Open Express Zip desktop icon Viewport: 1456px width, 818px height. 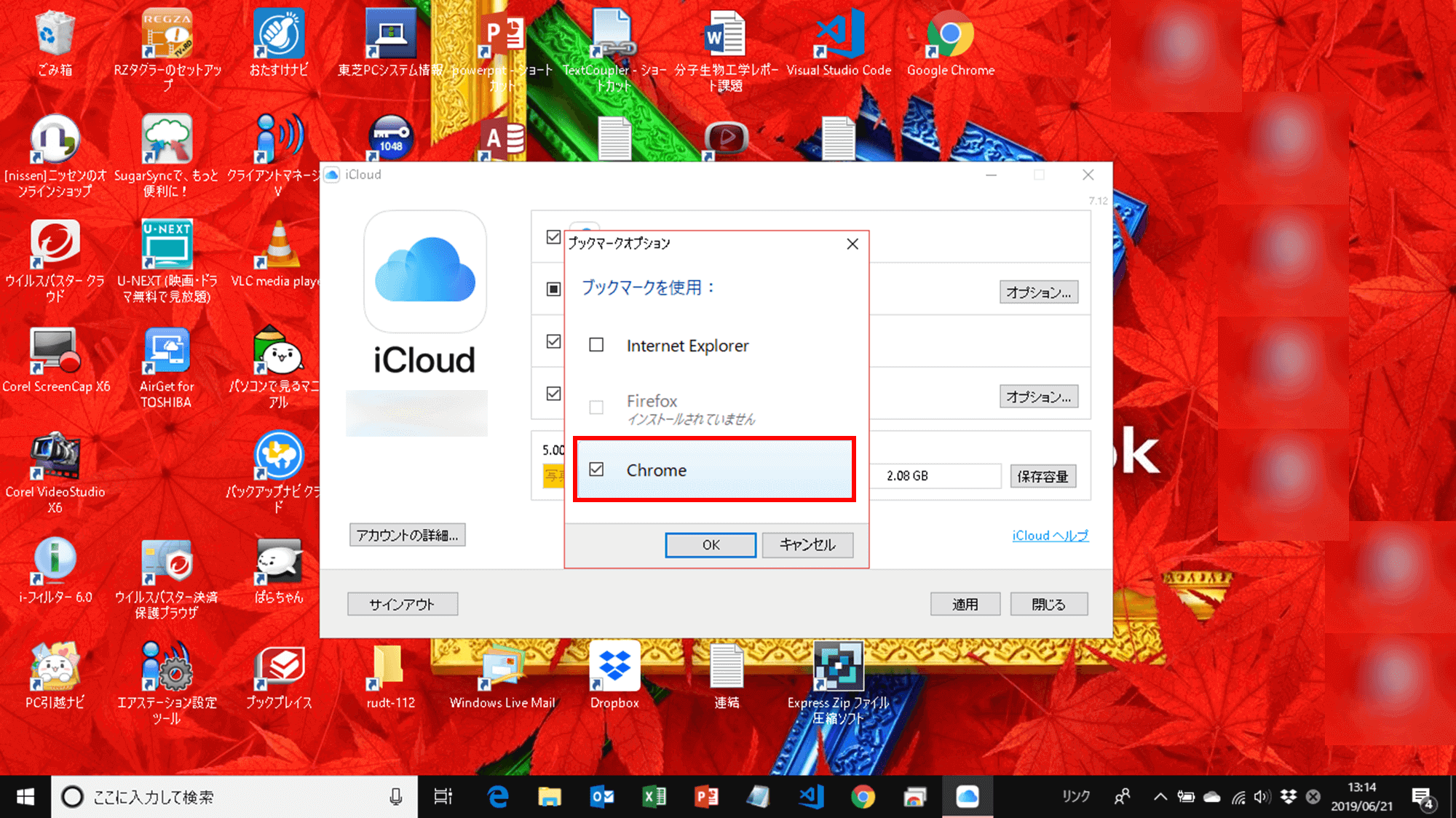point(839,684)
